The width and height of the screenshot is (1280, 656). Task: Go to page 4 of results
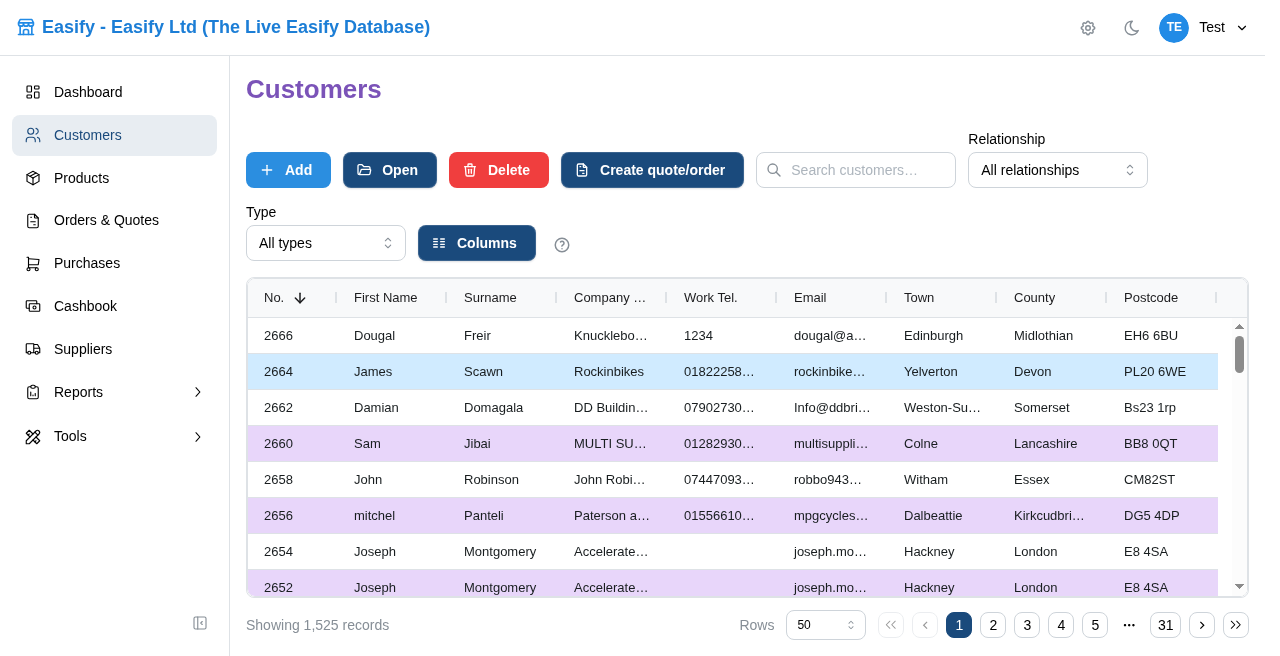(1061, 625)
